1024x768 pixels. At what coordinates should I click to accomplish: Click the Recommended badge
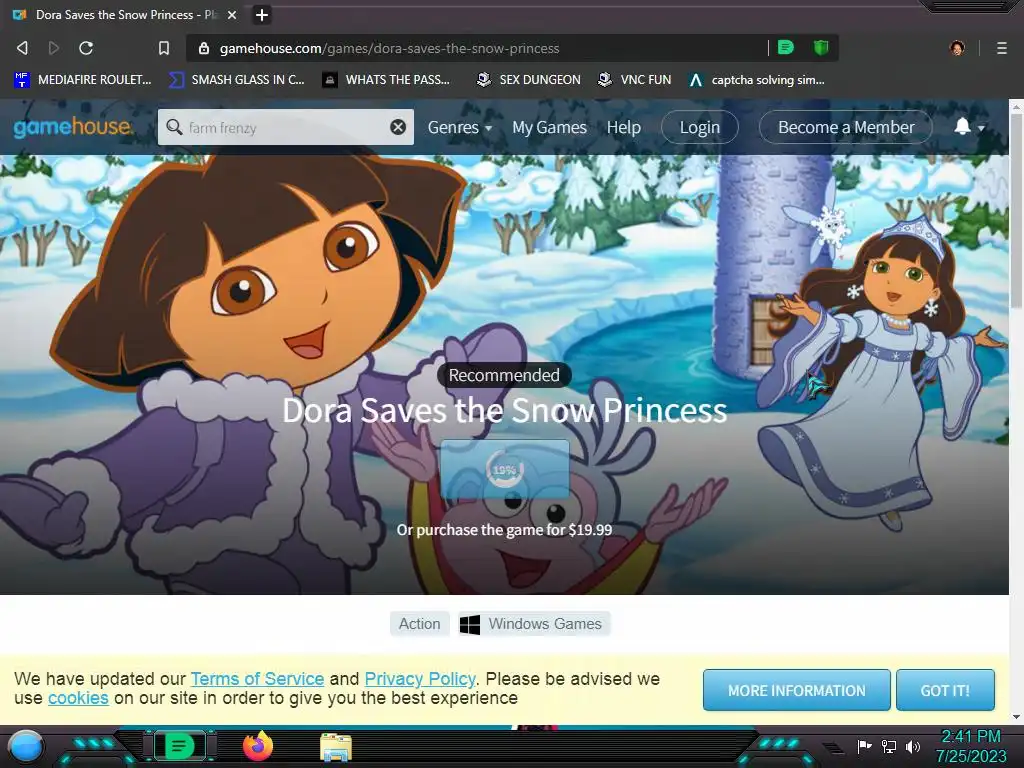pos(504,375)
